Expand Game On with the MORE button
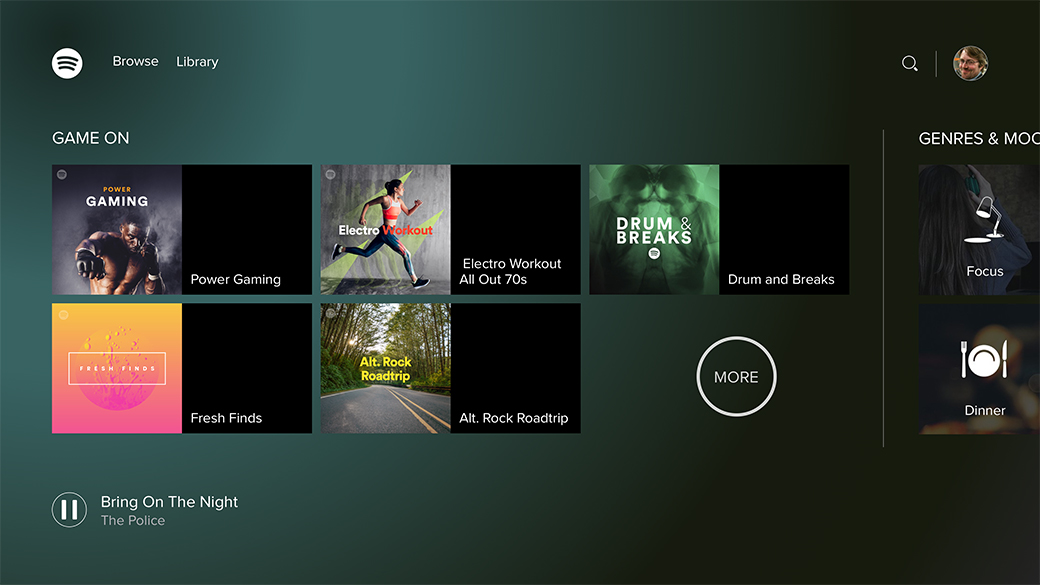 click(x=736, y=377)
